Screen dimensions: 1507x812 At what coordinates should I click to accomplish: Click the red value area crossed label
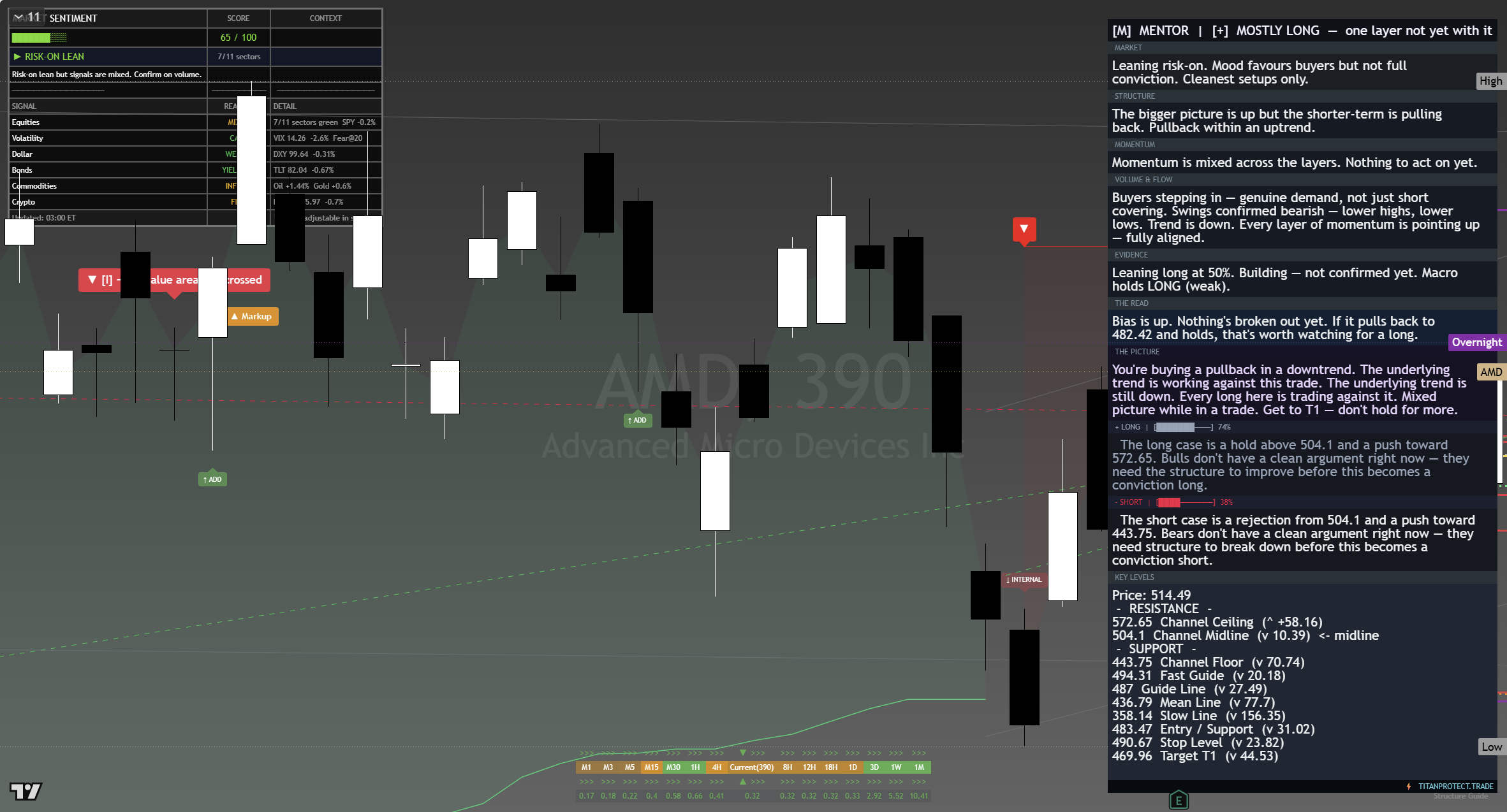[174, 280]
